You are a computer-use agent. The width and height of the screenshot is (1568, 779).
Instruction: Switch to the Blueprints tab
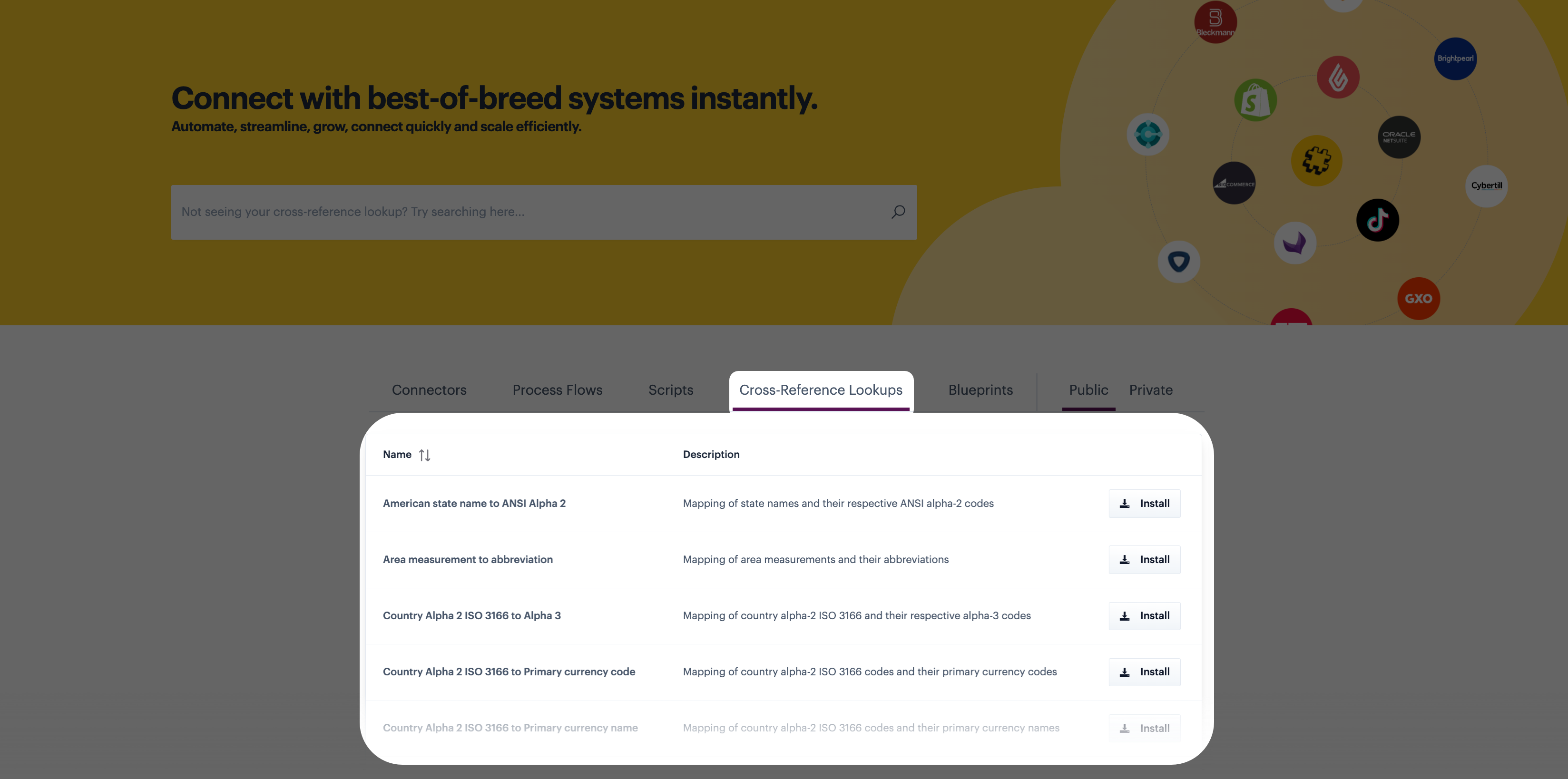[x=980, y=390]
